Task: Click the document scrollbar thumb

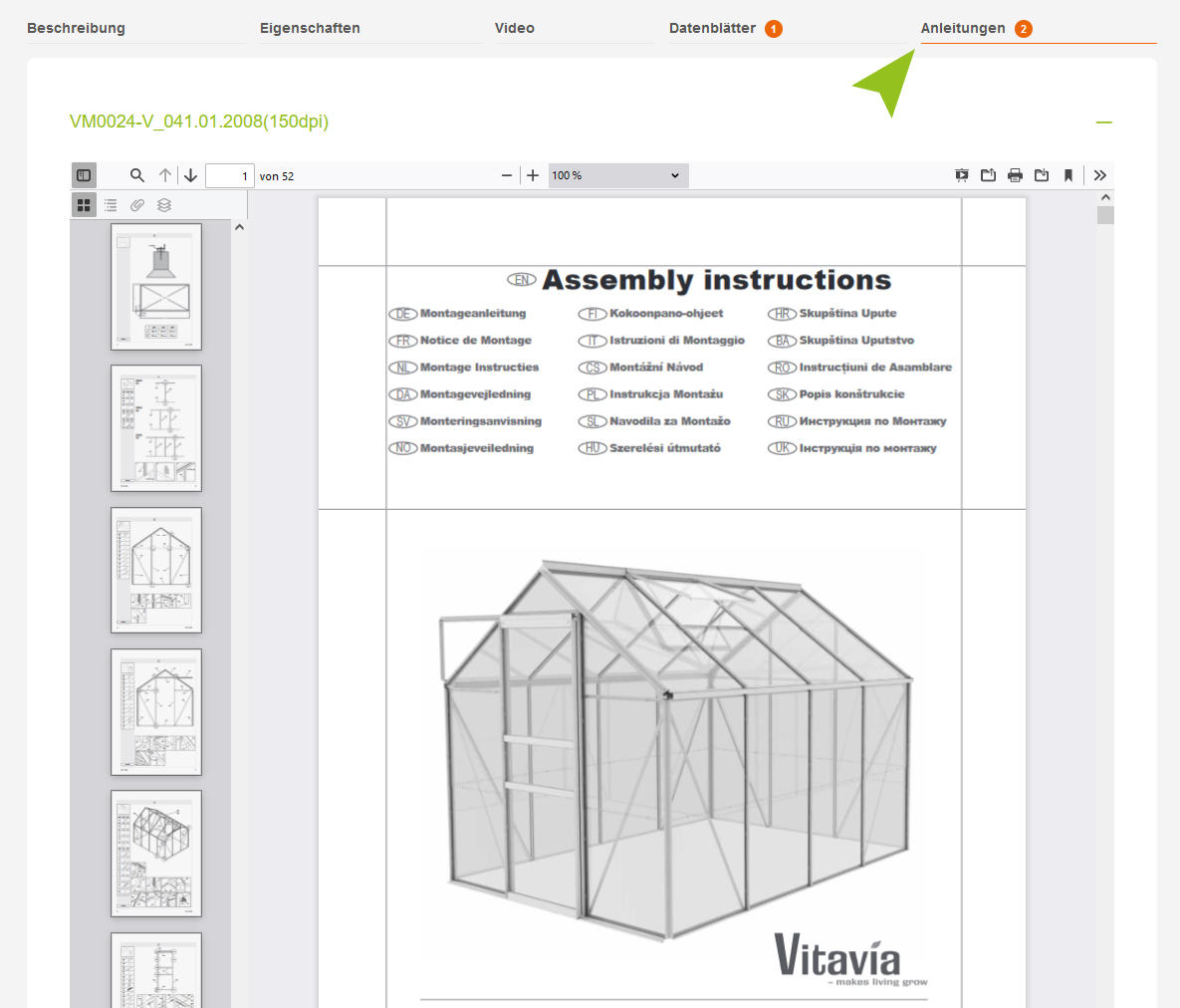Action: tap(1105, 215)
